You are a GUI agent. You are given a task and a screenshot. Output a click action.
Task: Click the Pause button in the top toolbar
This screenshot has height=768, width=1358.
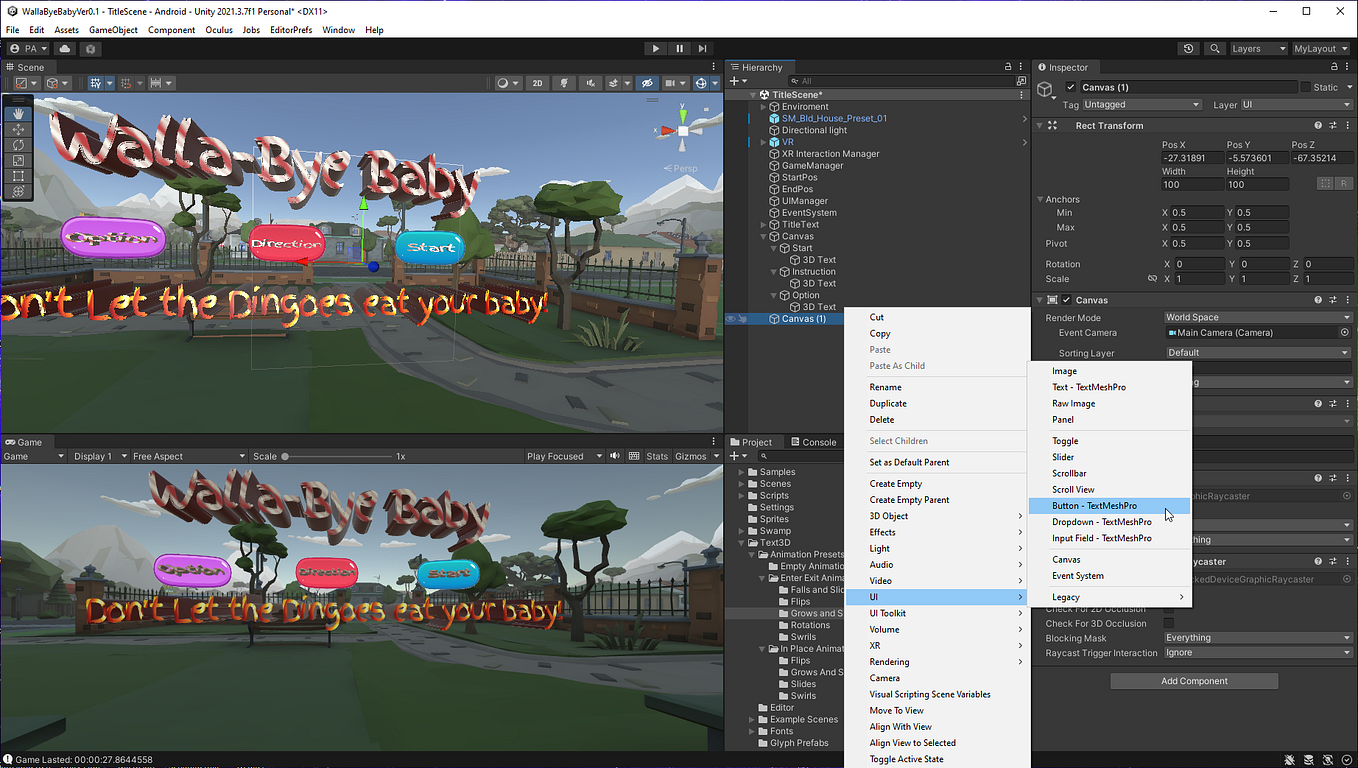tap(679, 48)
